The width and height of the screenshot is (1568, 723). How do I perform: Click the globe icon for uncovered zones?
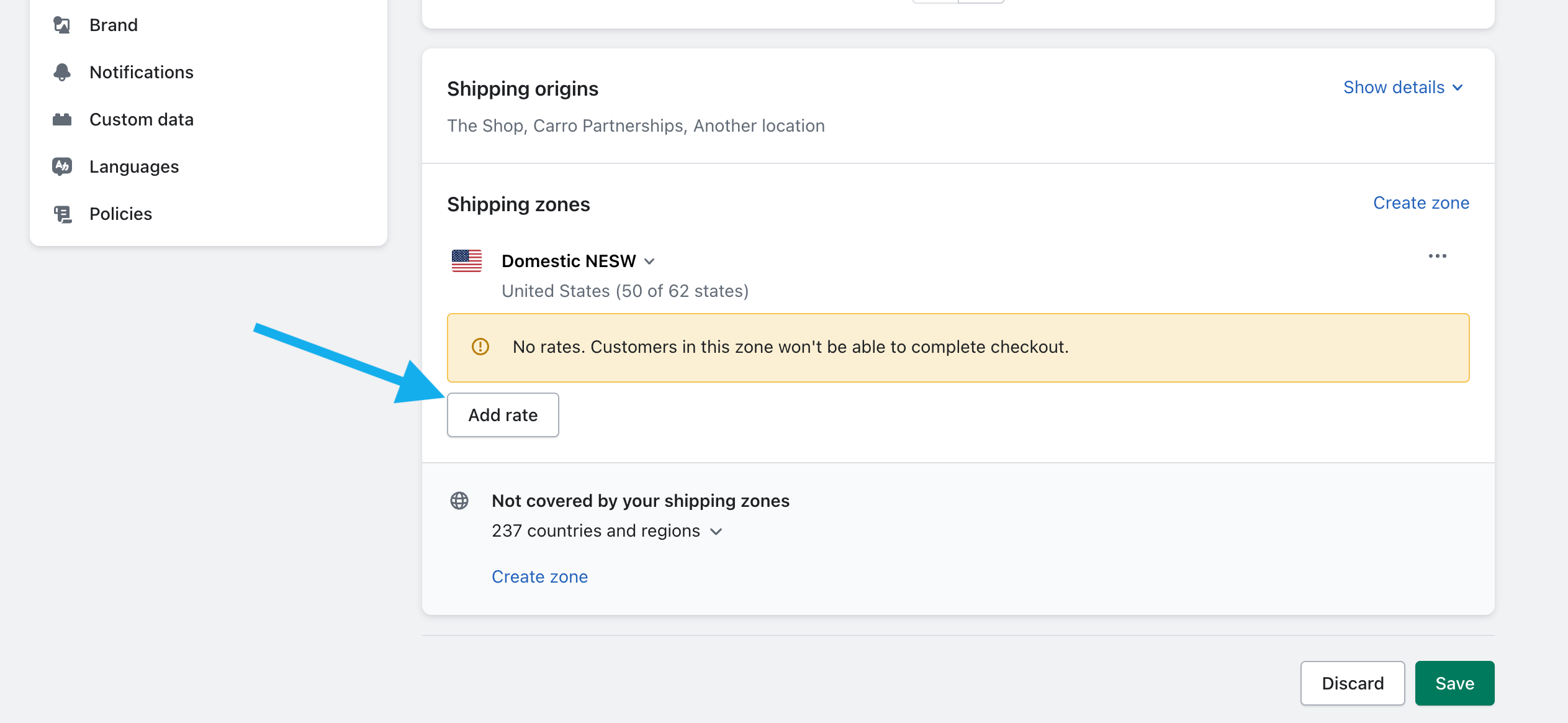(459, 501)
